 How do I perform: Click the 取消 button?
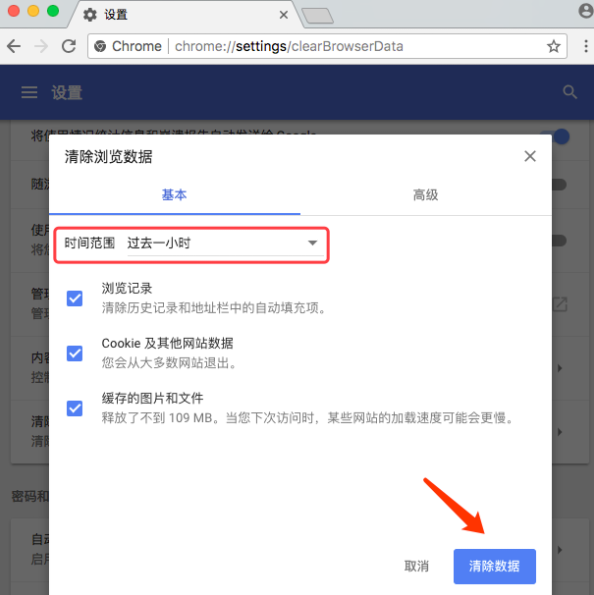click(416, 566)
